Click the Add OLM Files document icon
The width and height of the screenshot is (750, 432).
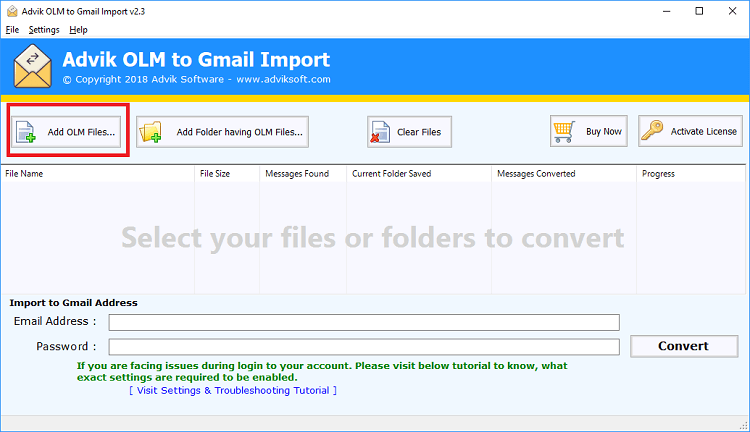click(x=25, y=132)
